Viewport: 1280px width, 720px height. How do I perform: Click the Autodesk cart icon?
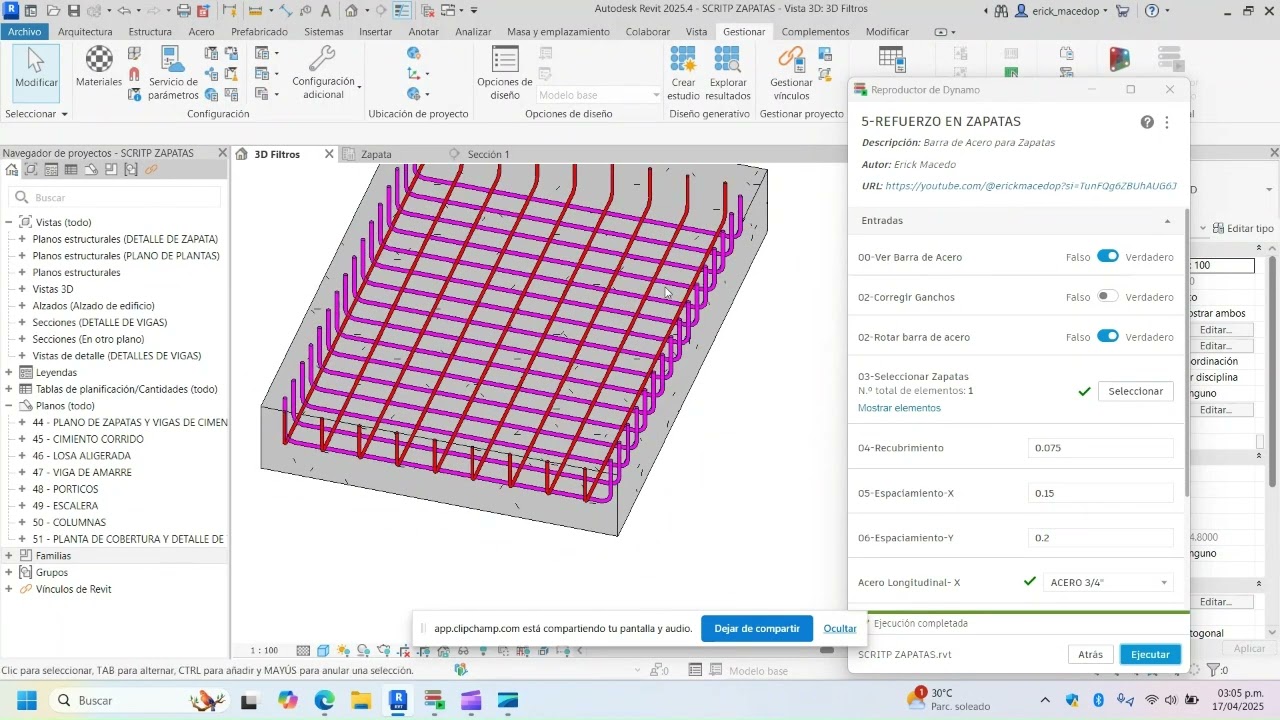pos(1122,11)
